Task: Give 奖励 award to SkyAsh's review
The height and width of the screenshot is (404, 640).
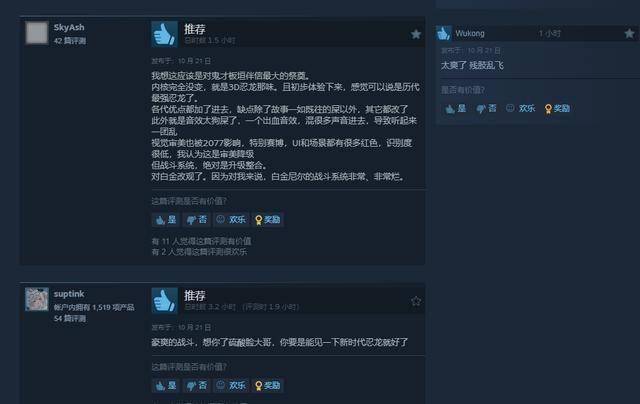Action: point(268,220)
